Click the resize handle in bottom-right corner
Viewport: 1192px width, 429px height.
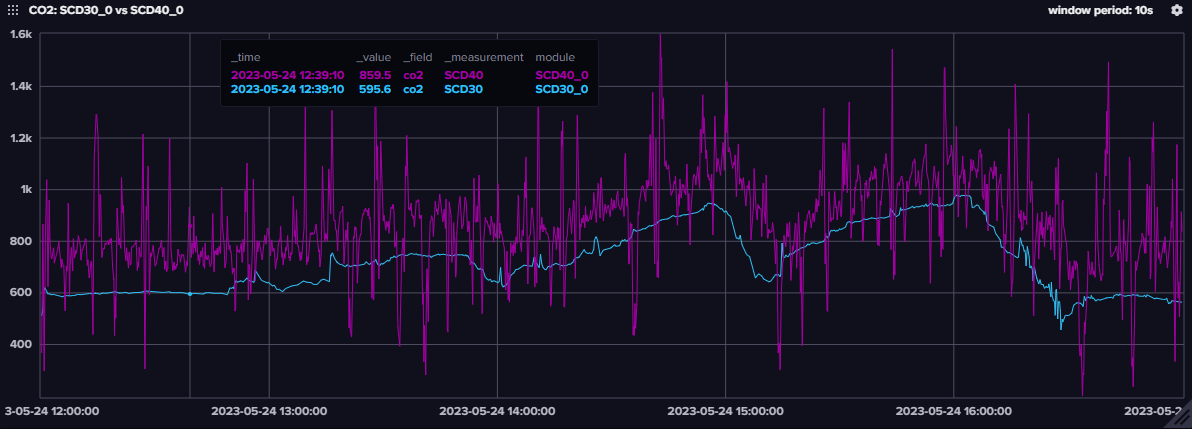point(1183,421)
